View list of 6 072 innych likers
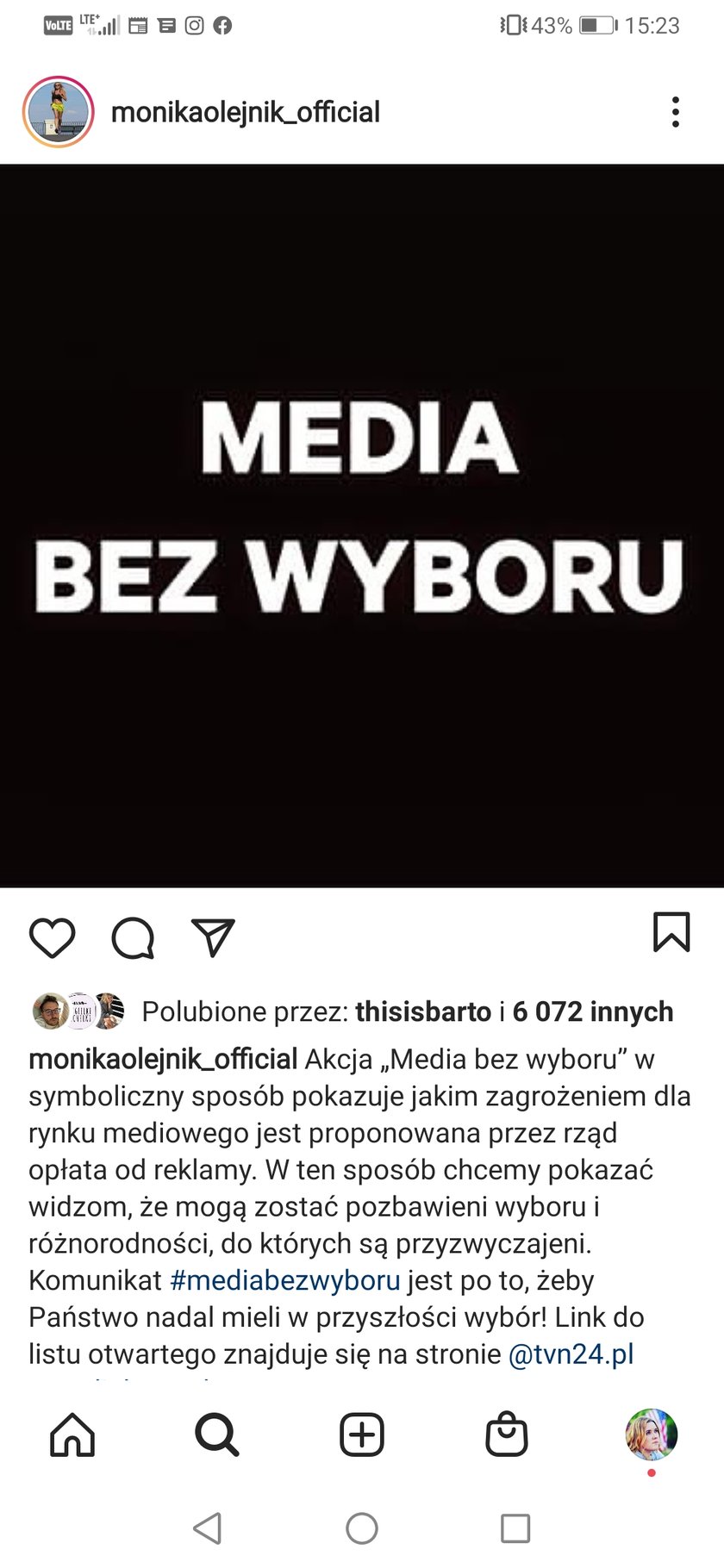724x1568 pixels. coord(593,1011)
